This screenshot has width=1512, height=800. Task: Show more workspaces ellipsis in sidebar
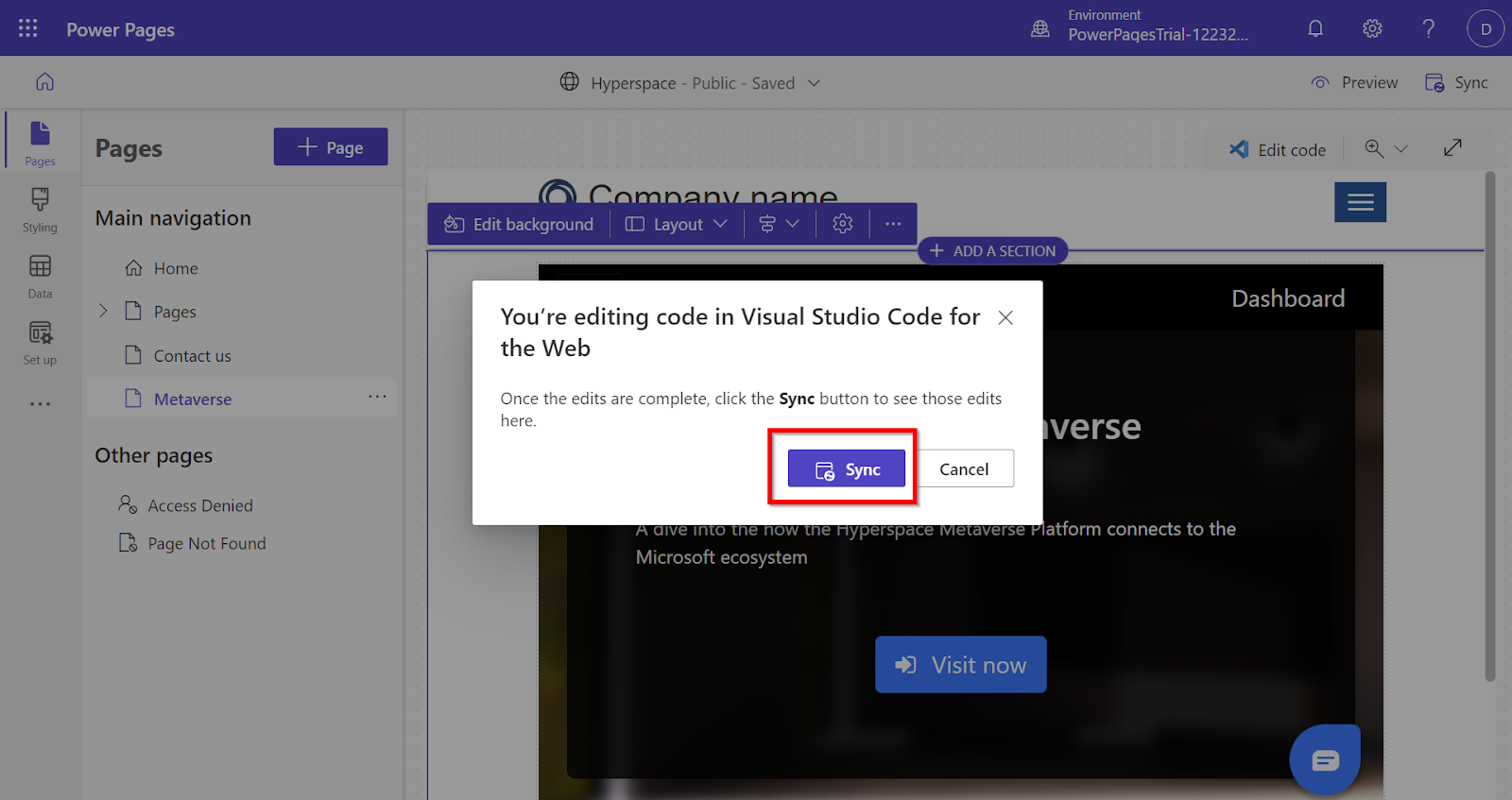[40, 403]
